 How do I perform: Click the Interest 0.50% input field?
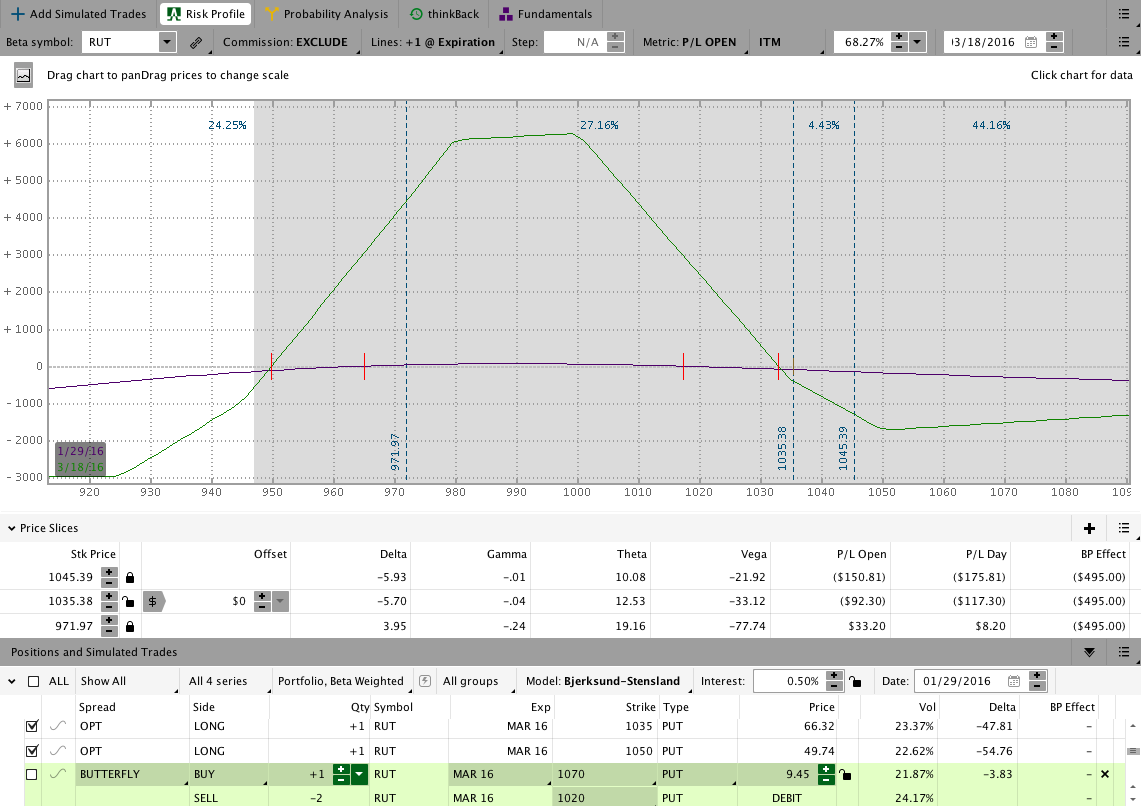[x=785, y=681]
